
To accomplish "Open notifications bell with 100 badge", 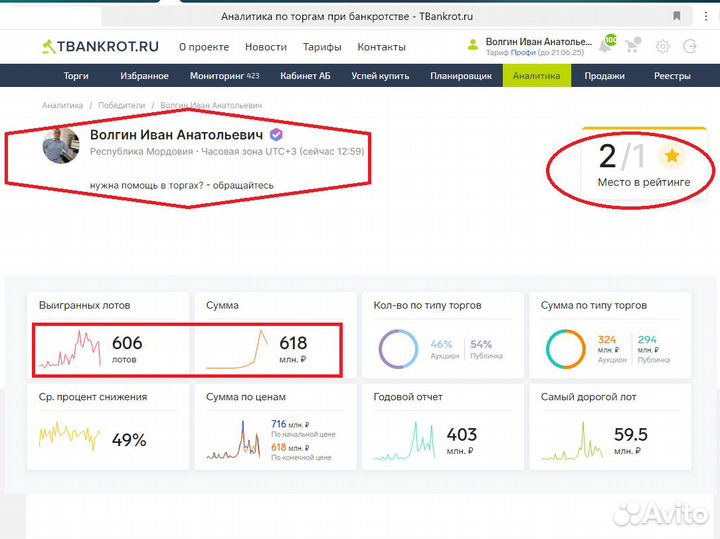I will click(606, 46).
